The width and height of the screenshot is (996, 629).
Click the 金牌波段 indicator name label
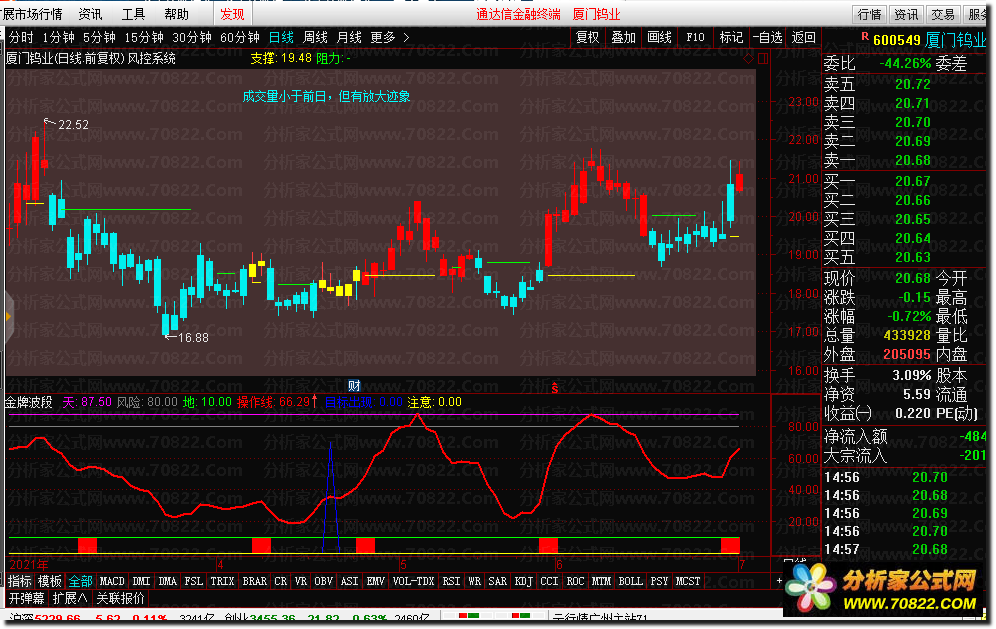click(29, 402)
